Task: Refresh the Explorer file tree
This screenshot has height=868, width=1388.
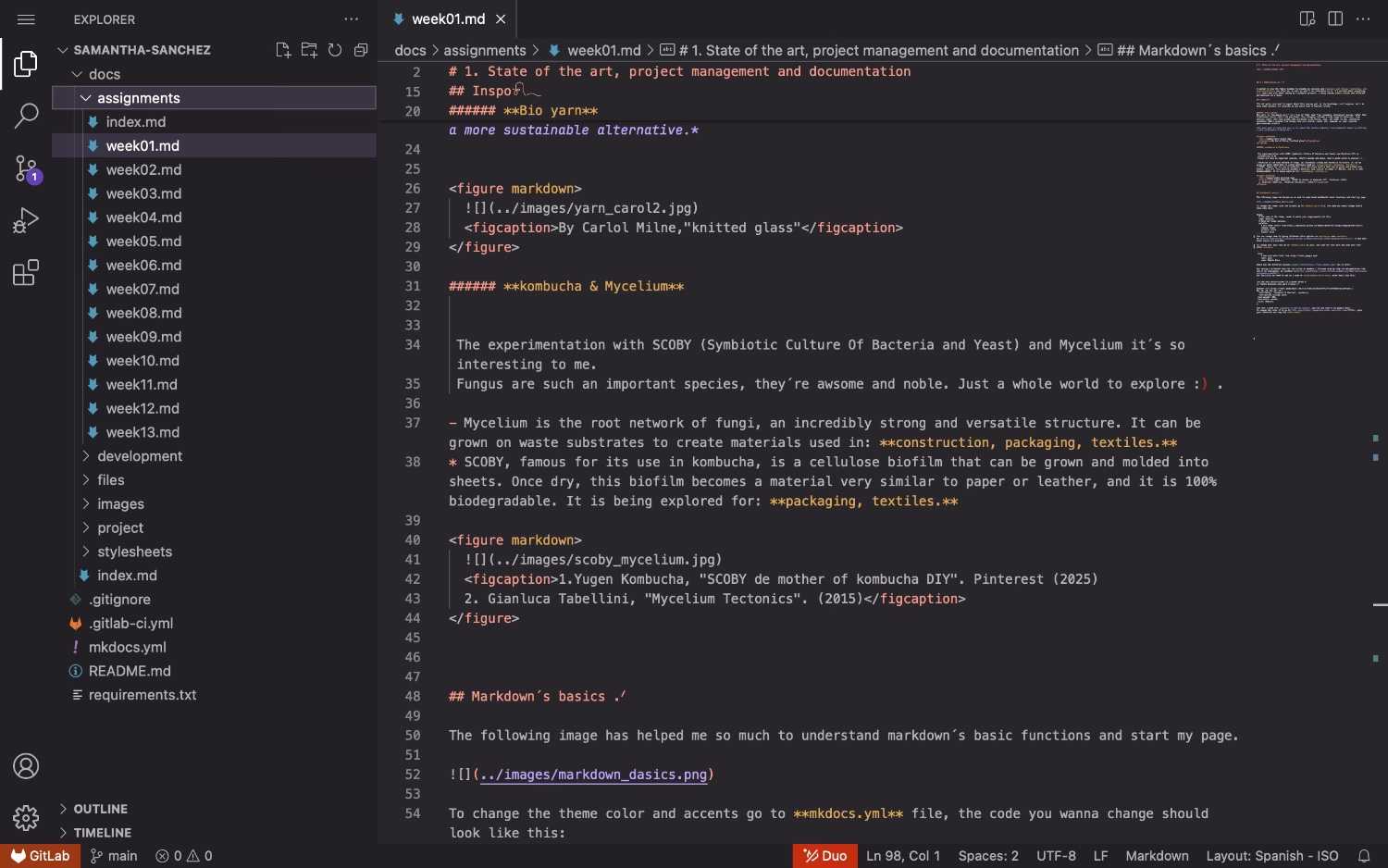Action: click(335, 50)
